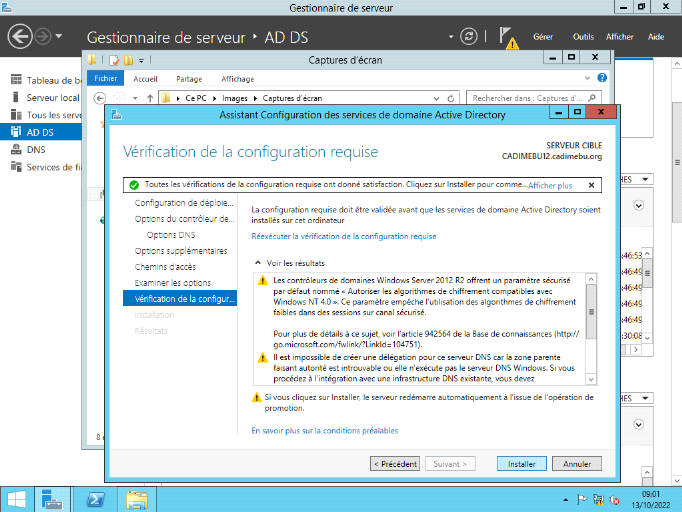Click the results list scrollbar thumb
The image size is (682, 512).
(591, 311)
